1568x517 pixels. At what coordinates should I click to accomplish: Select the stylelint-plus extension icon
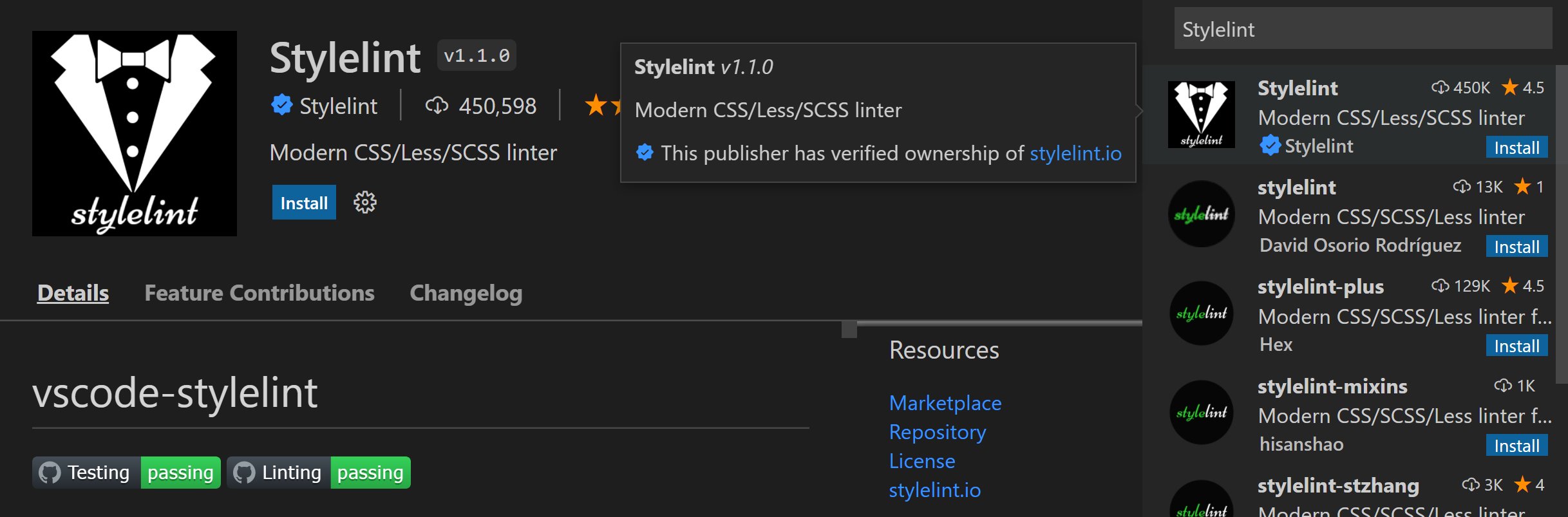(x=1202, y=314)
